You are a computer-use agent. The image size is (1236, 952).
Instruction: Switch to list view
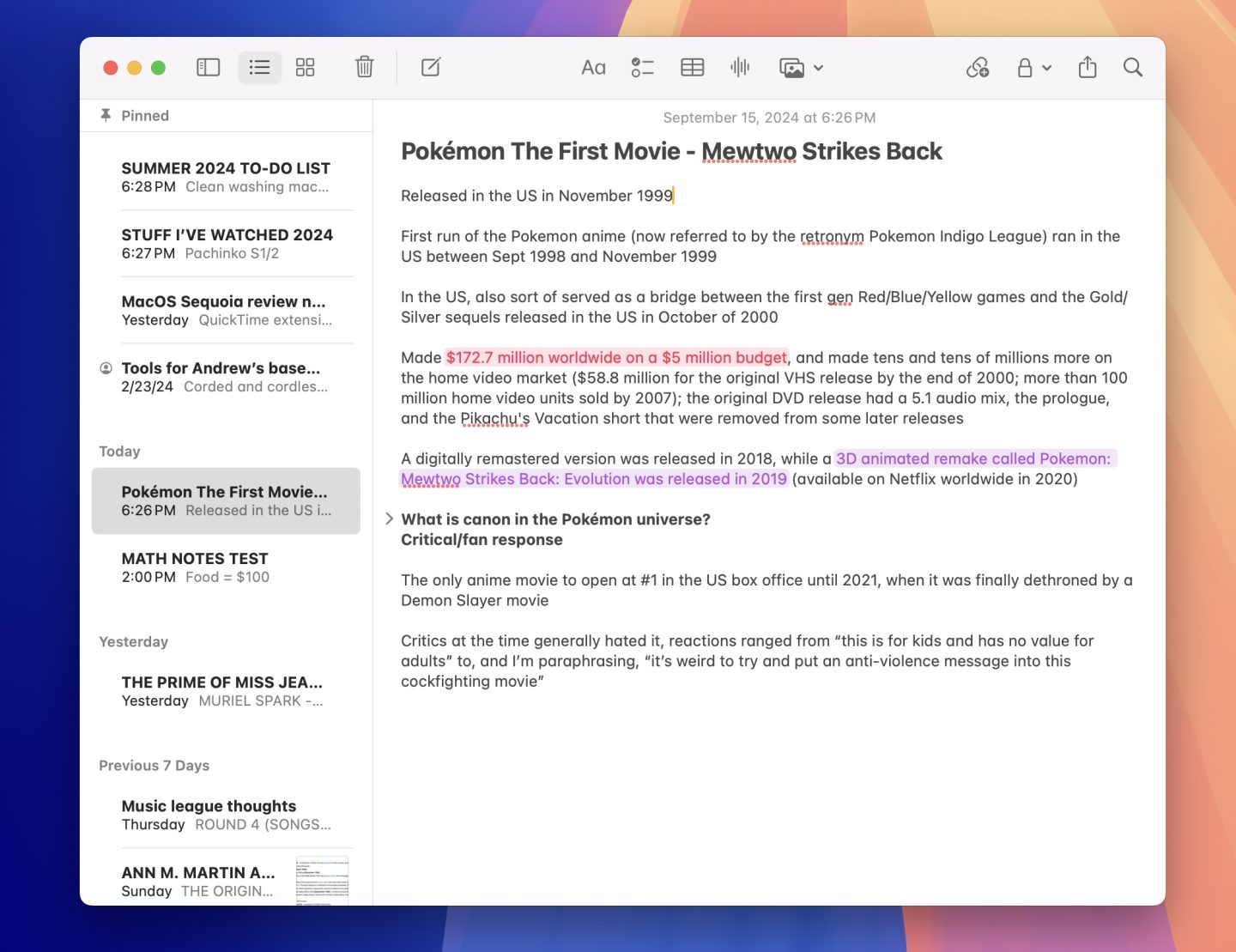[259, 68]
